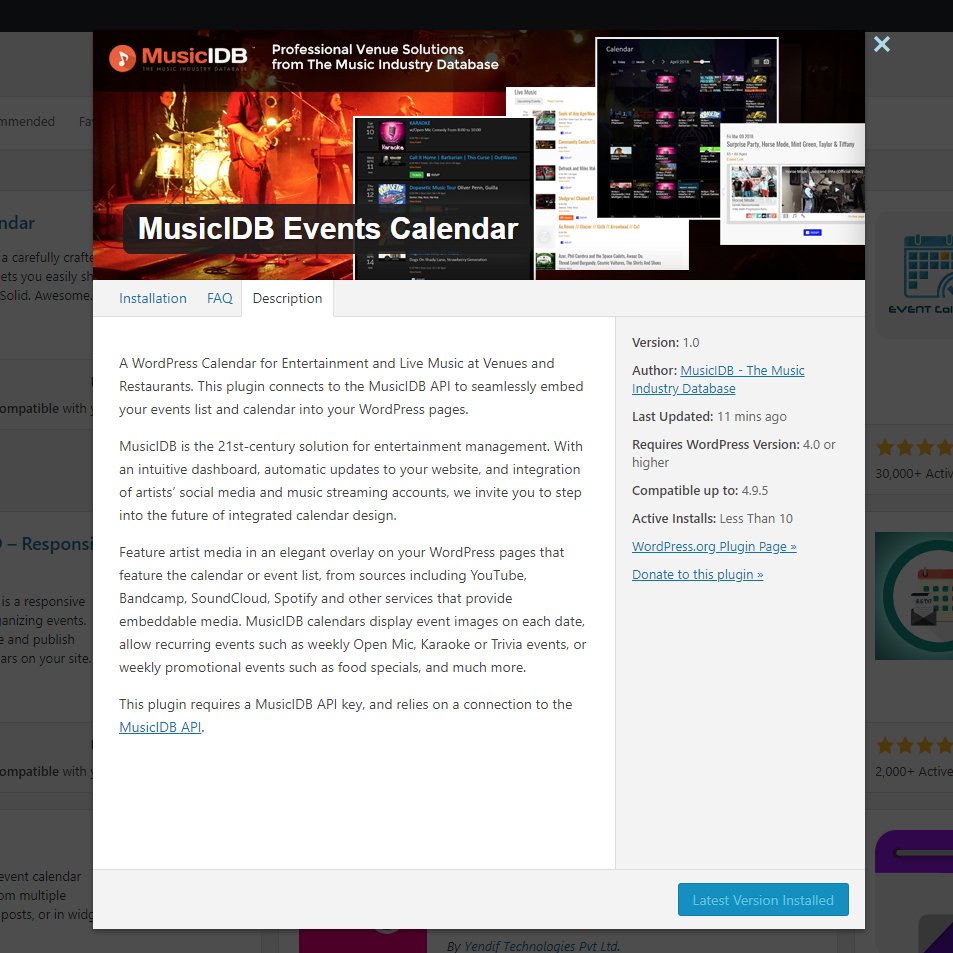Click the By Yendif Technologies text behind modal
This screenshot has height=953, width=953.
click(533, 946)
